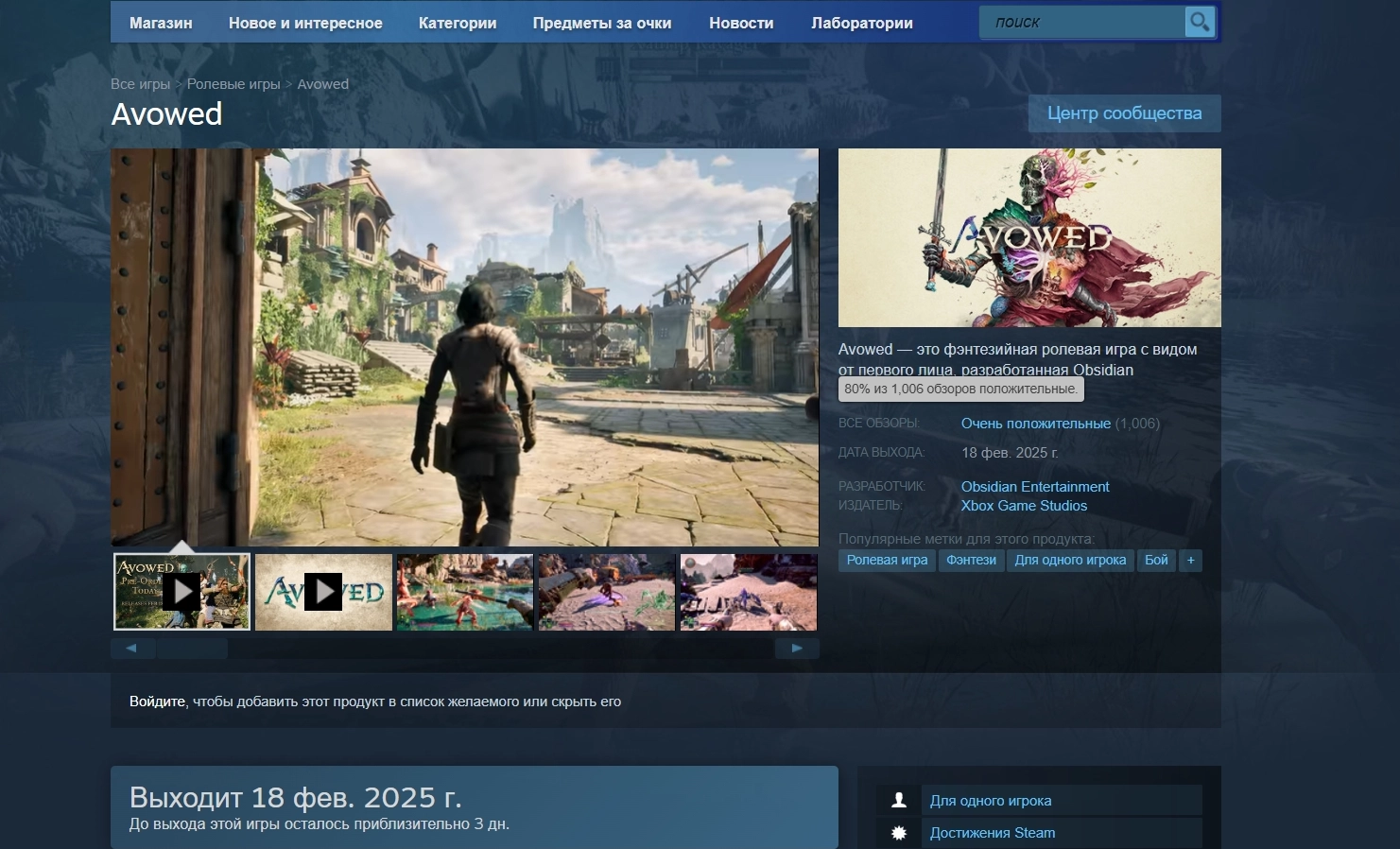This screenshot has width=1400, height=849.
Task: Click the single-player person icon
Action: [x=899, y=801]
